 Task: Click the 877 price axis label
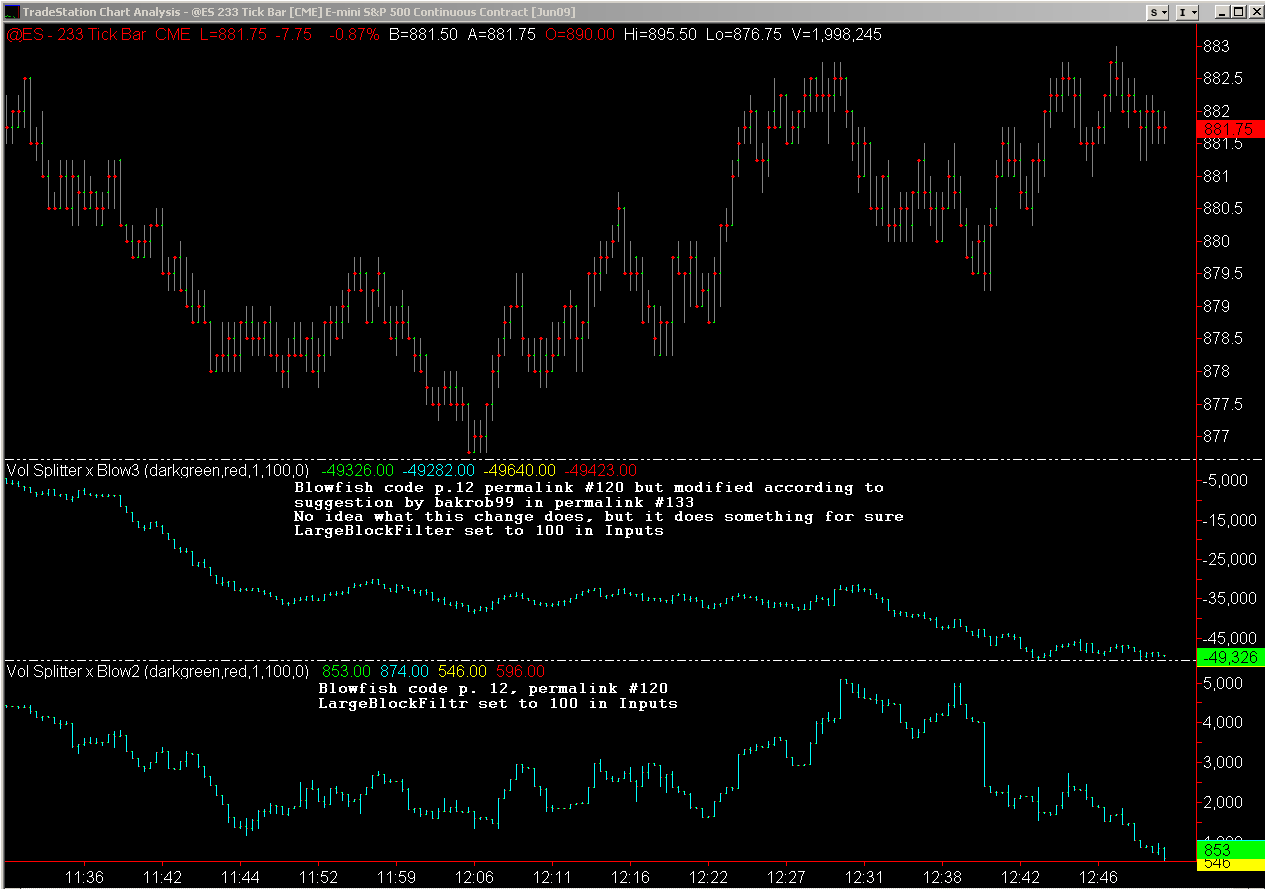(x=1216, y=437)
